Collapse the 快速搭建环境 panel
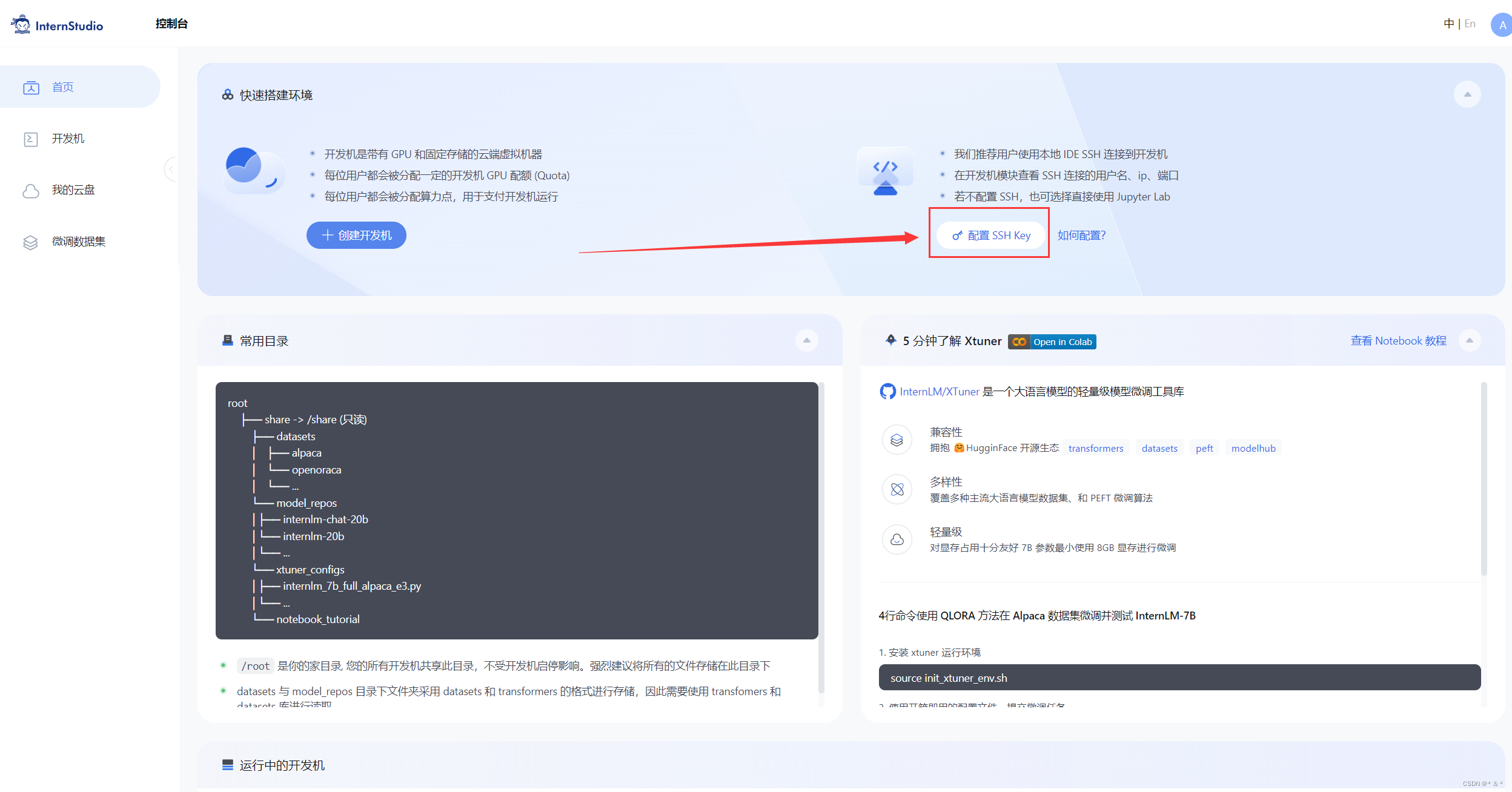 (x=1467, y=94)
